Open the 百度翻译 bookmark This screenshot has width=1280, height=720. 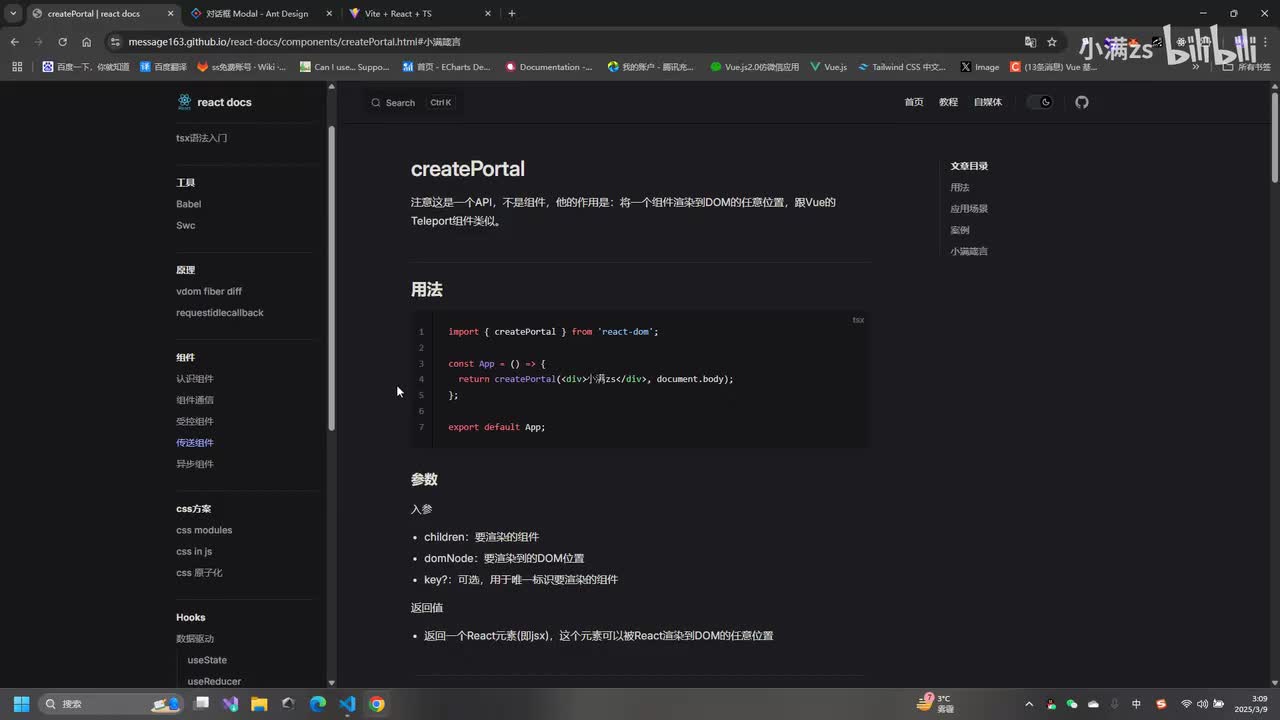(163, 67)
